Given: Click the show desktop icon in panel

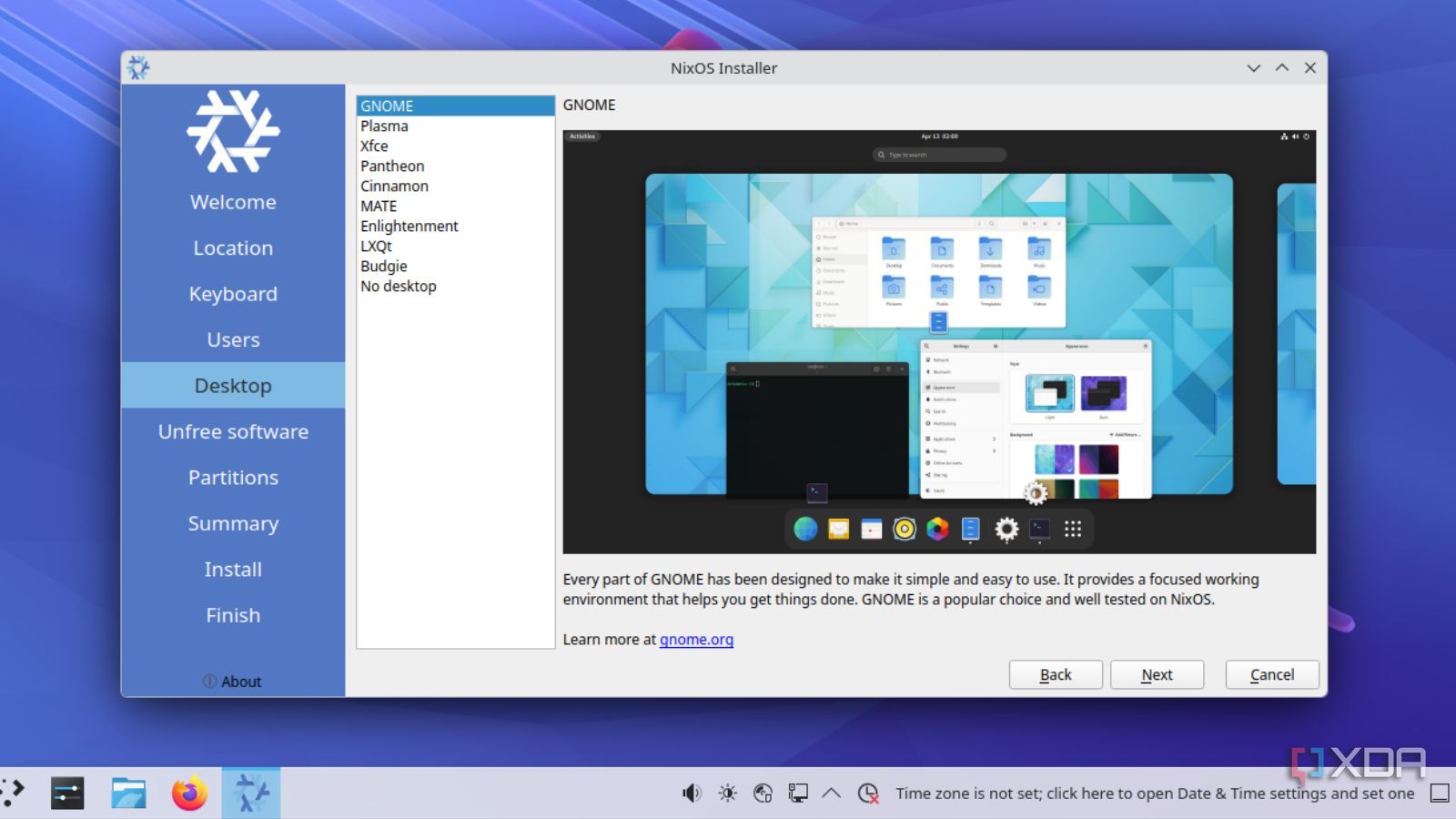Looking at the screenshot, I should [1440, 794].
